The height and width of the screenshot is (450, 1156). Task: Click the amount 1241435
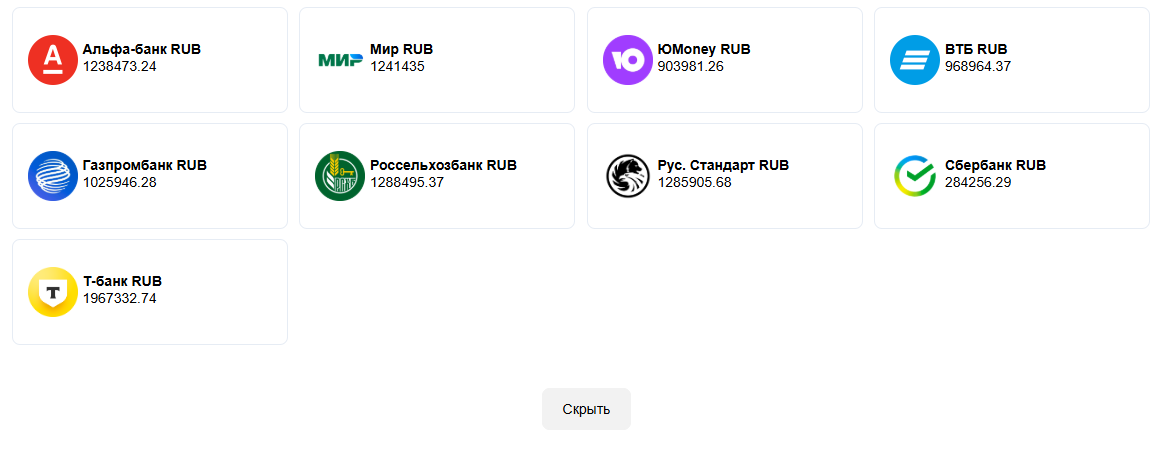tap(397, 66)
